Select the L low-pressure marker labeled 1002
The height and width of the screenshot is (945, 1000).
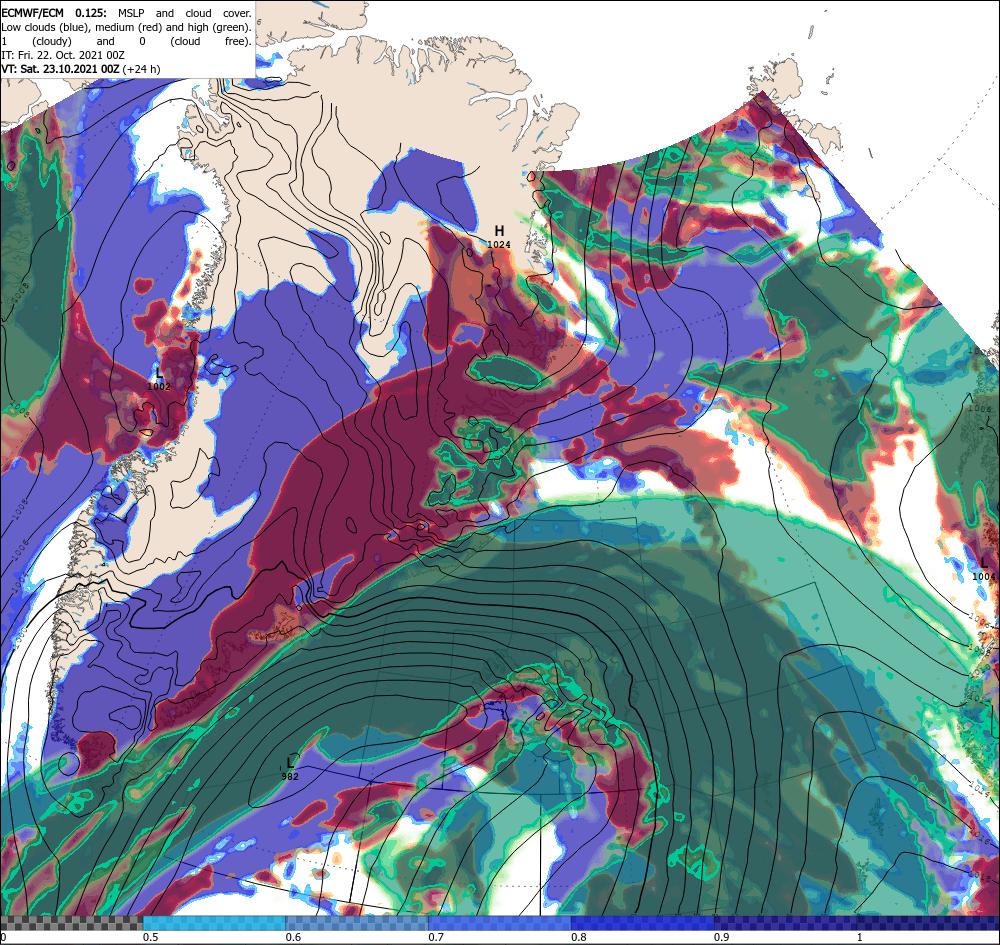click(x=159, y=373)
